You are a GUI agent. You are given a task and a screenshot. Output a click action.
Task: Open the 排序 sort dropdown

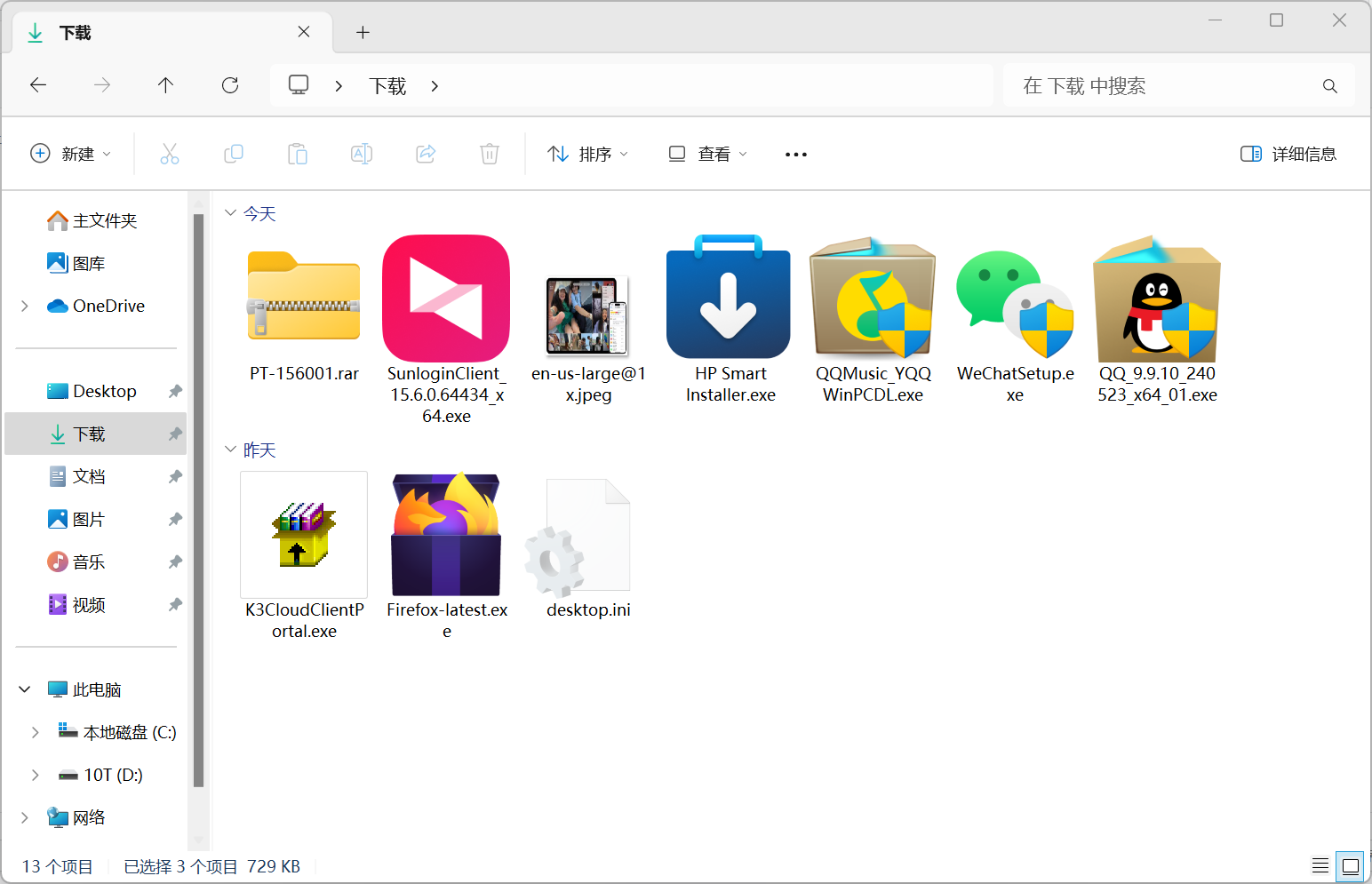coord(587,154)
